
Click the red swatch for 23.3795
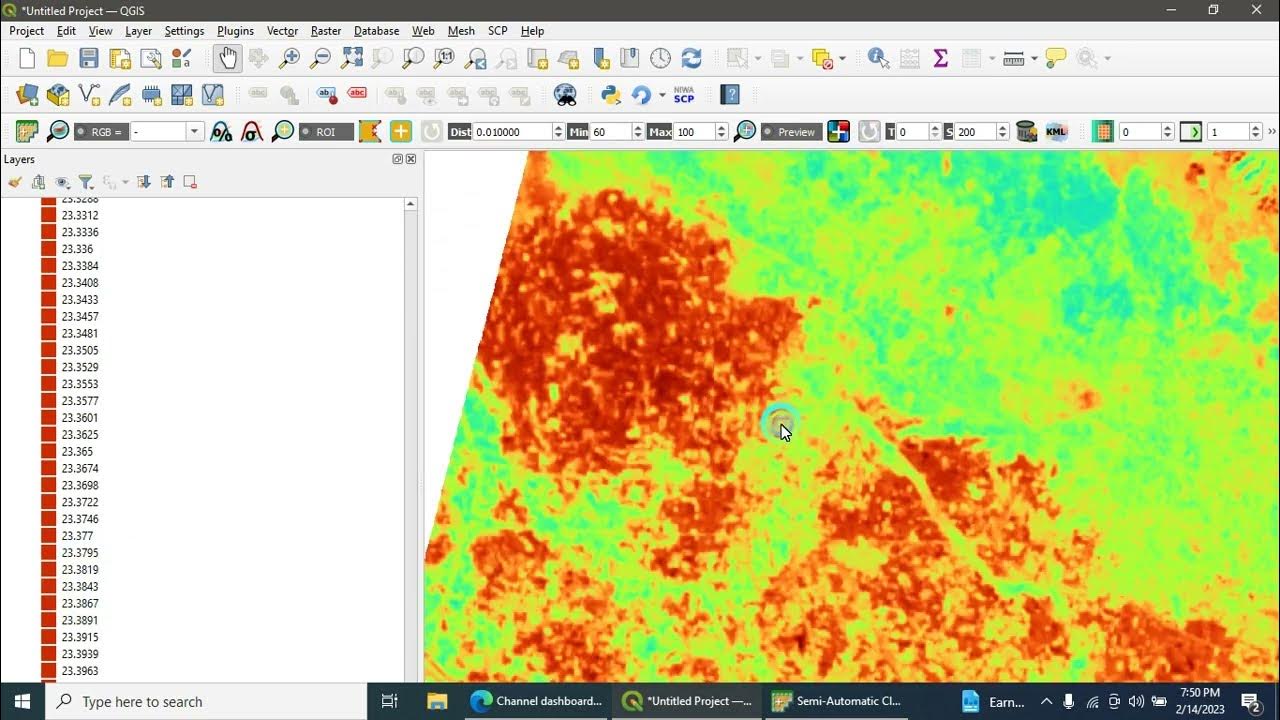(48, 553)
